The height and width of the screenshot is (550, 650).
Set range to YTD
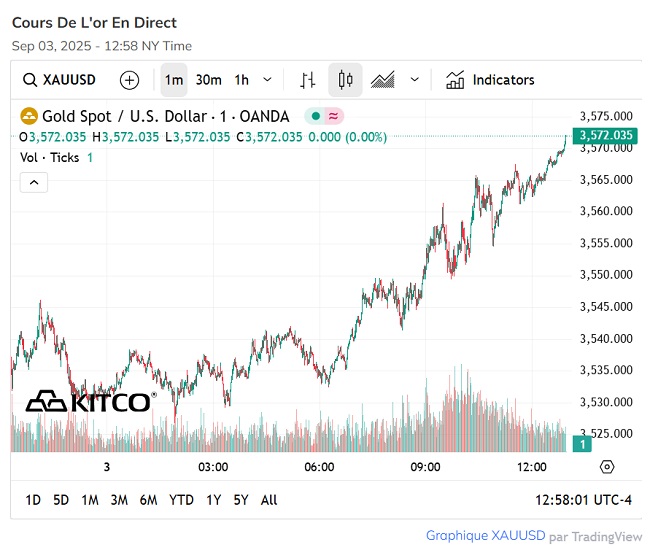181,500
